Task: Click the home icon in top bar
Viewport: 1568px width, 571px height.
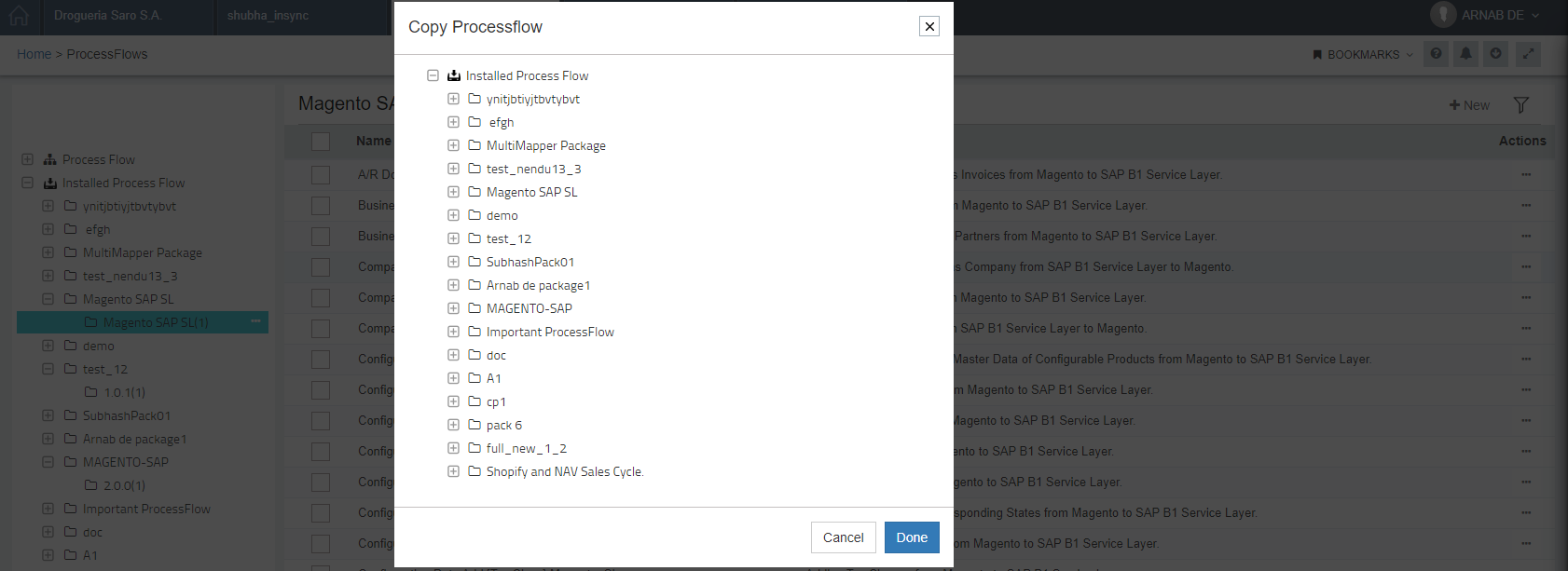Action: [19, 17]
